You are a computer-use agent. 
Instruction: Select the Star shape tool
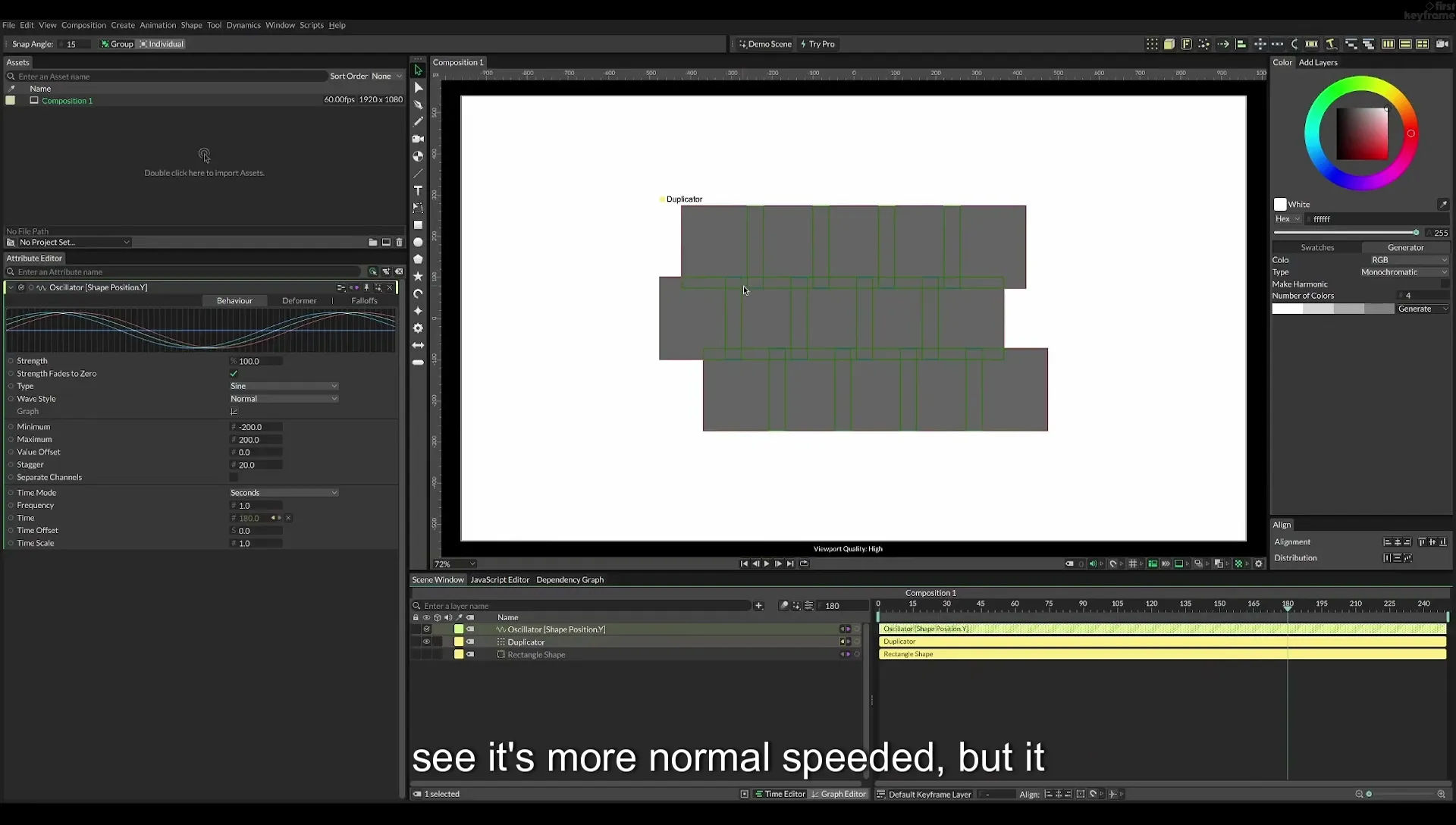[x=418, y=276]
